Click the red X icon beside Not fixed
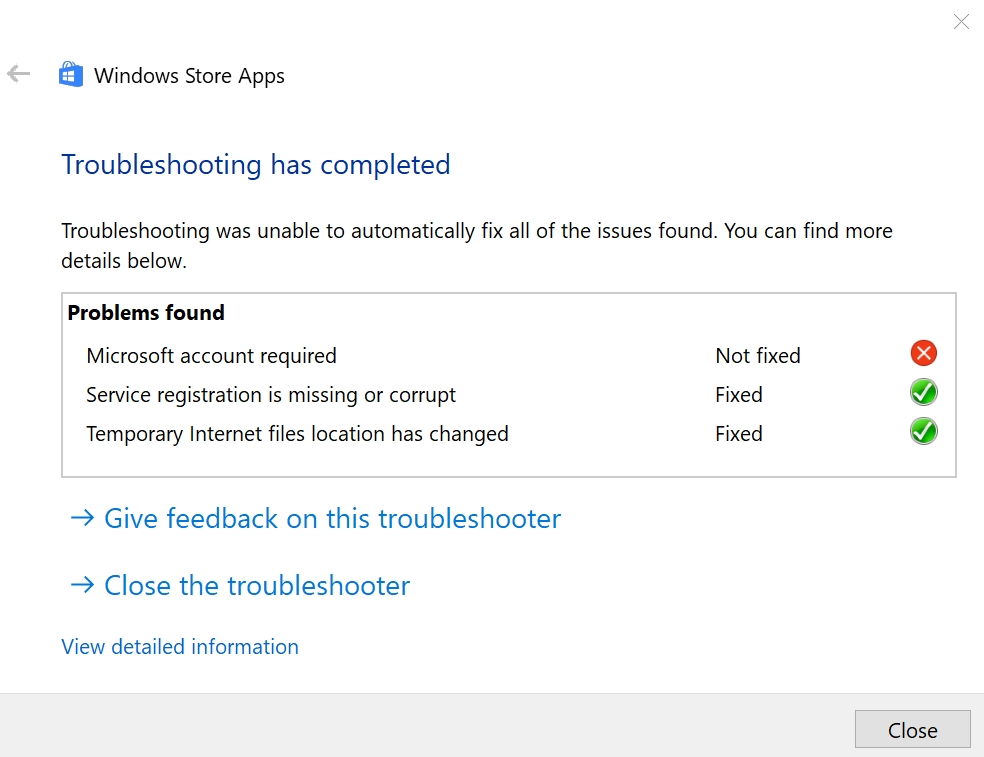This screenshot has width=984, height=757. pos(924,353)
